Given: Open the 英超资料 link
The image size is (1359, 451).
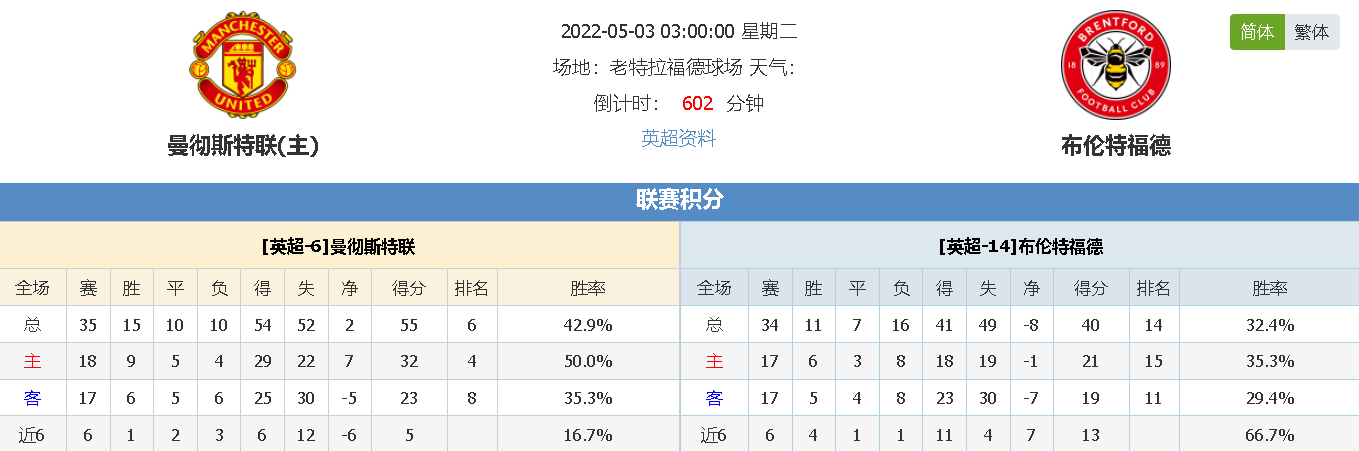Looking at the screenshot, I should pyautogui.click(x=679, y=138).
